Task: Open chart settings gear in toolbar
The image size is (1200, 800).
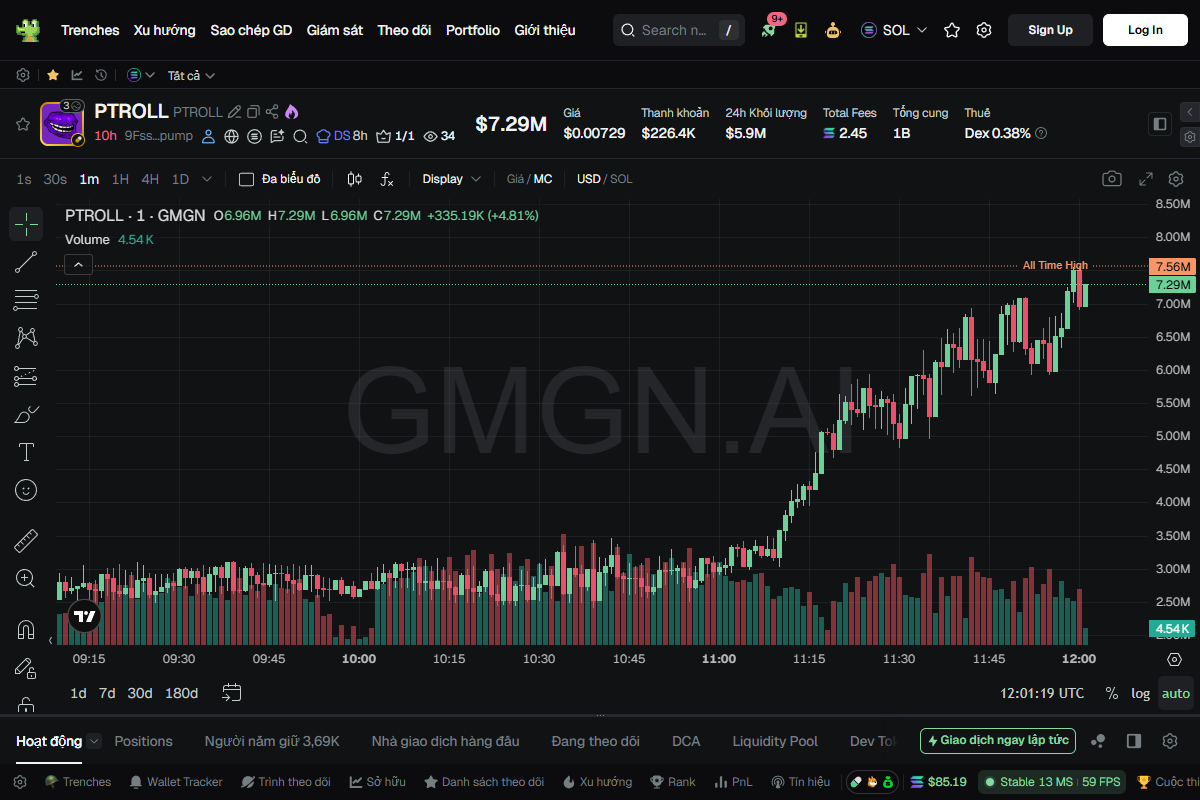Action: [x=1176, y=179]
